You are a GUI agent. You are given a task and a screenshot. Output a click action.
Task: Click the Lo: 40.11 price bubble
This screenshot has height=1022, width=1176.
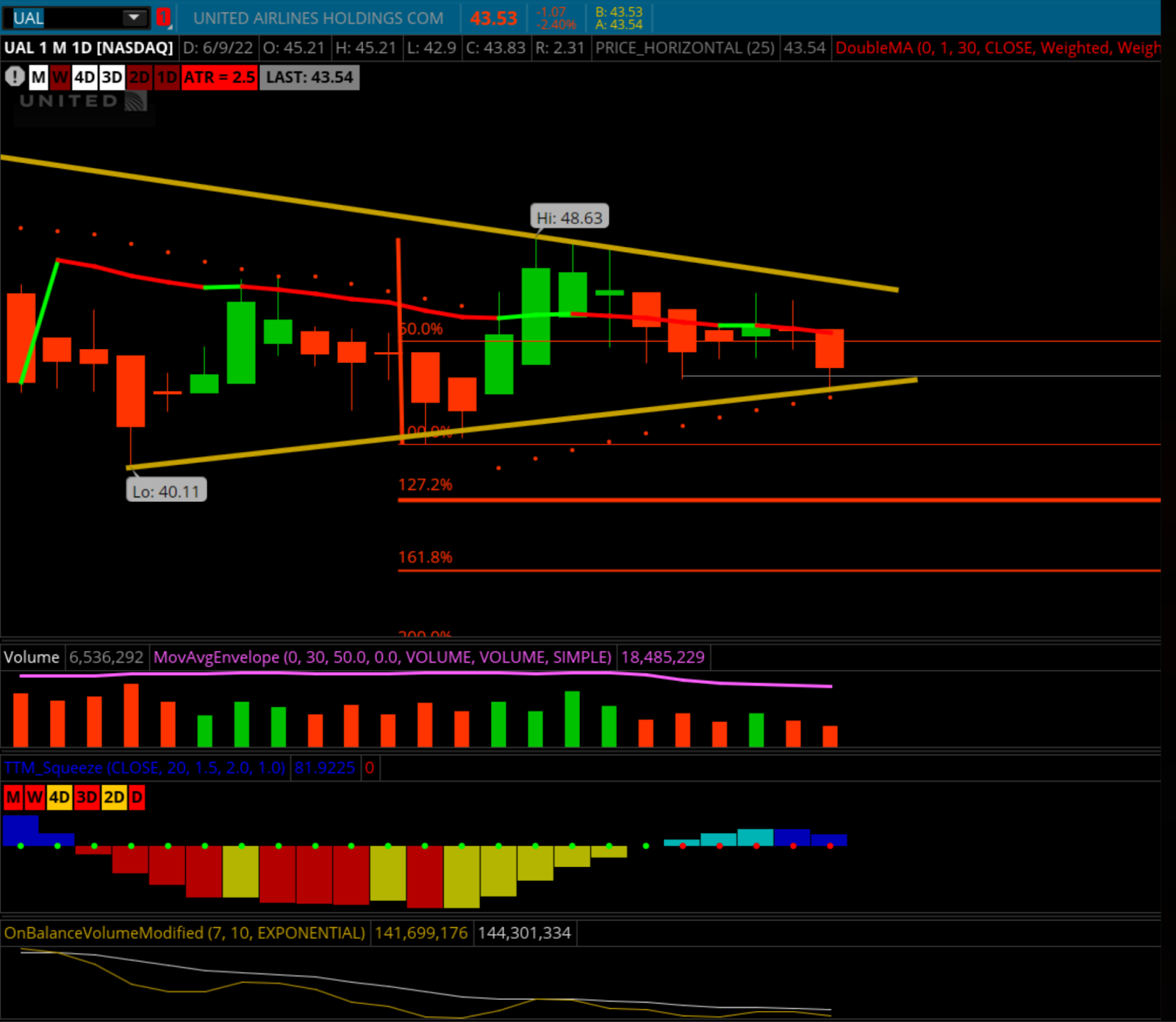[x=166, y=491]
